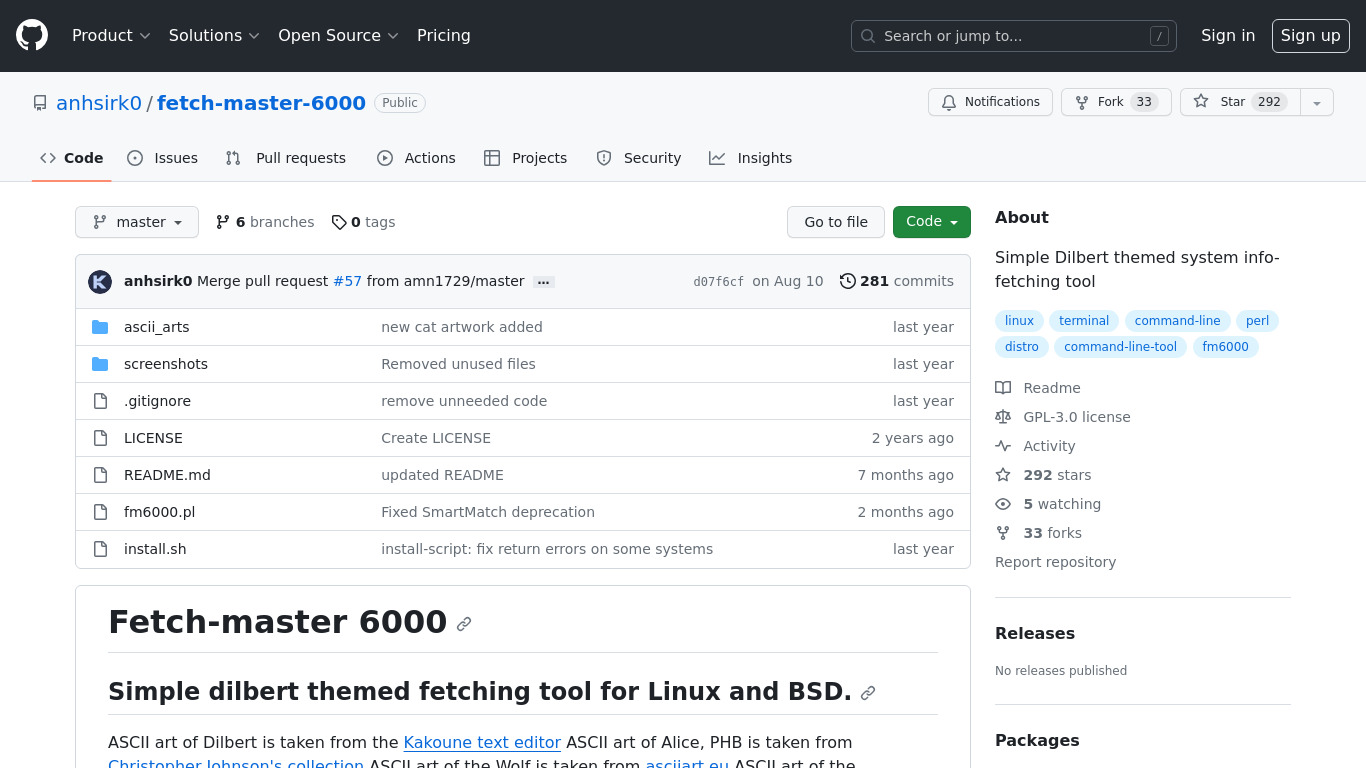Open pull request #57 link
Viewport: 1366px width, 768px height.
click(347, 281)
